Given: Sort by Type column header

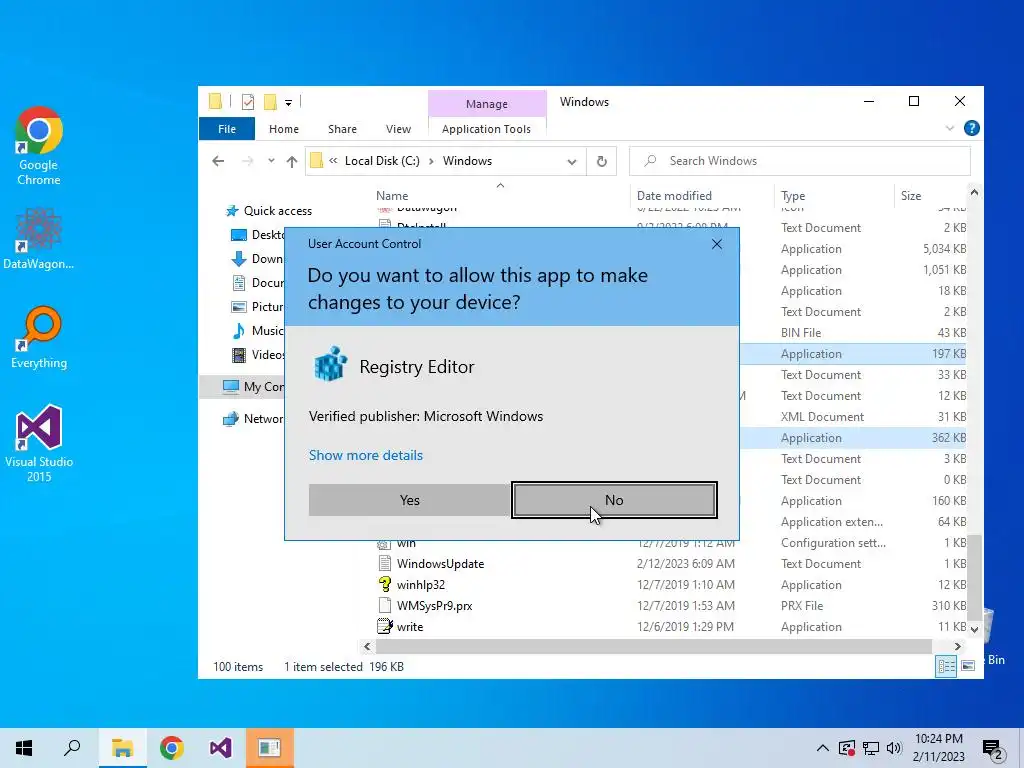Looking at the screenshot, I should coord(793,195).
